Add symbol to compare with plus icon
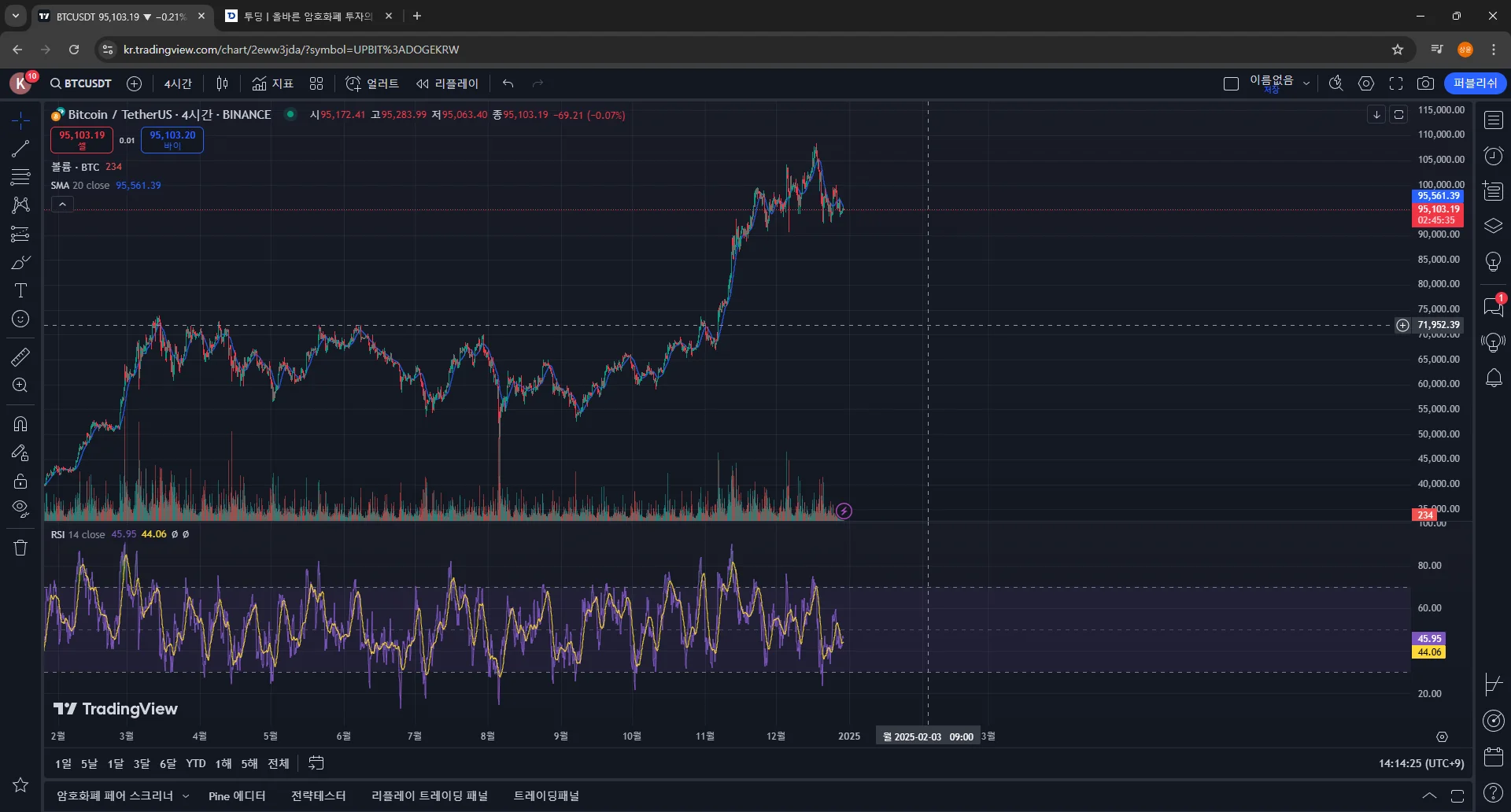 click(x=135, y=83)
